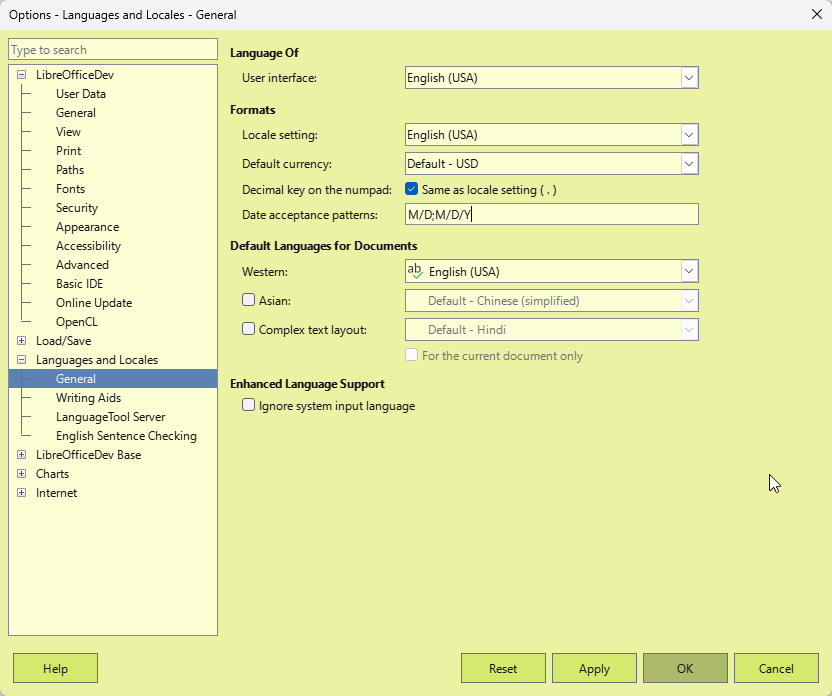Expand the LibreOfficeDev Base node
The image size is (832, 696).
[x=22, y=455]
